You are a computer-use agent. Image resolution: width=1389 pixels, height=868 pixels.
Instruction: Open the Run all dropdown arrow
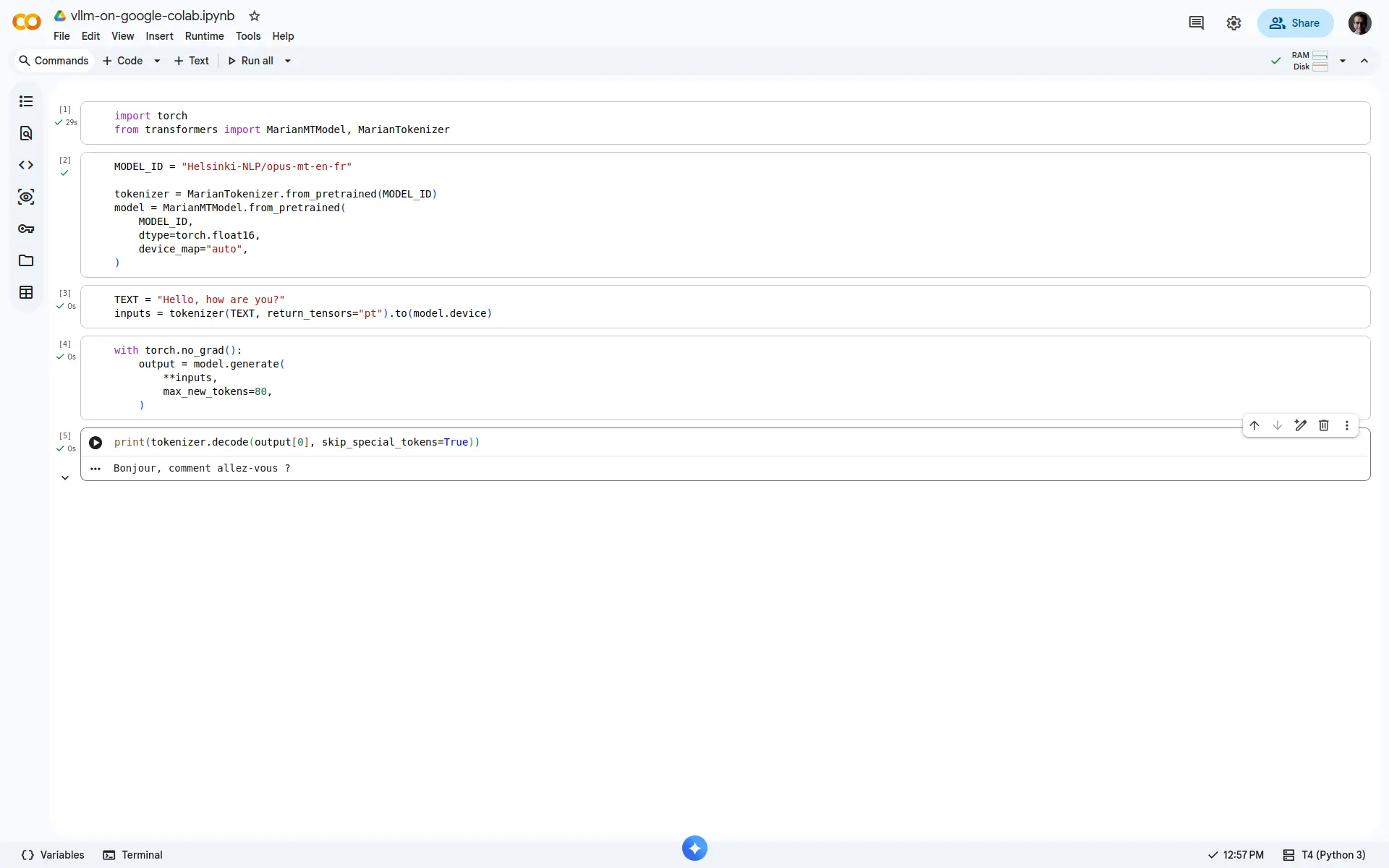288,61
